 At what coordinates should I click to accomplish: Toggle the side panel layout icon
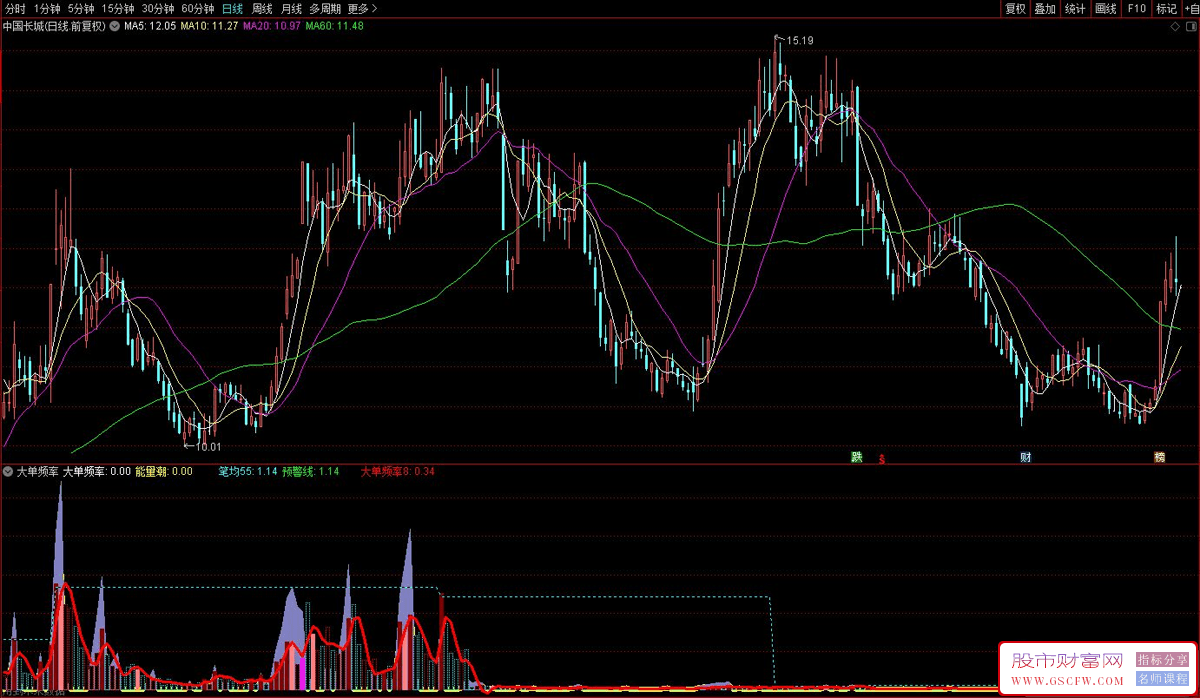[1189, 27]
